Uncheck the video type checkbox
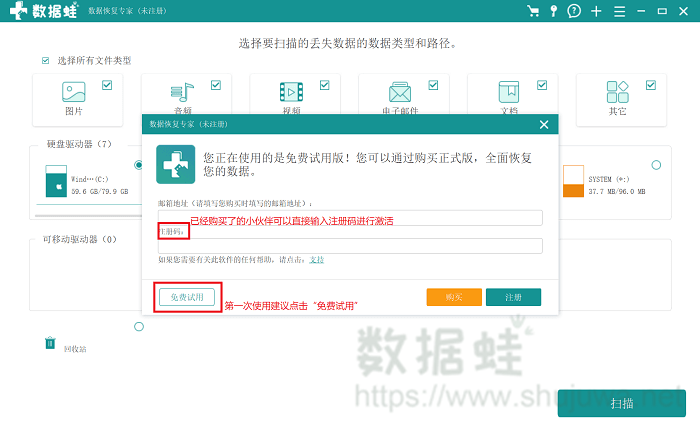Image resolution: width=700 pixels, height=429 pixels. tap(325, 85)
